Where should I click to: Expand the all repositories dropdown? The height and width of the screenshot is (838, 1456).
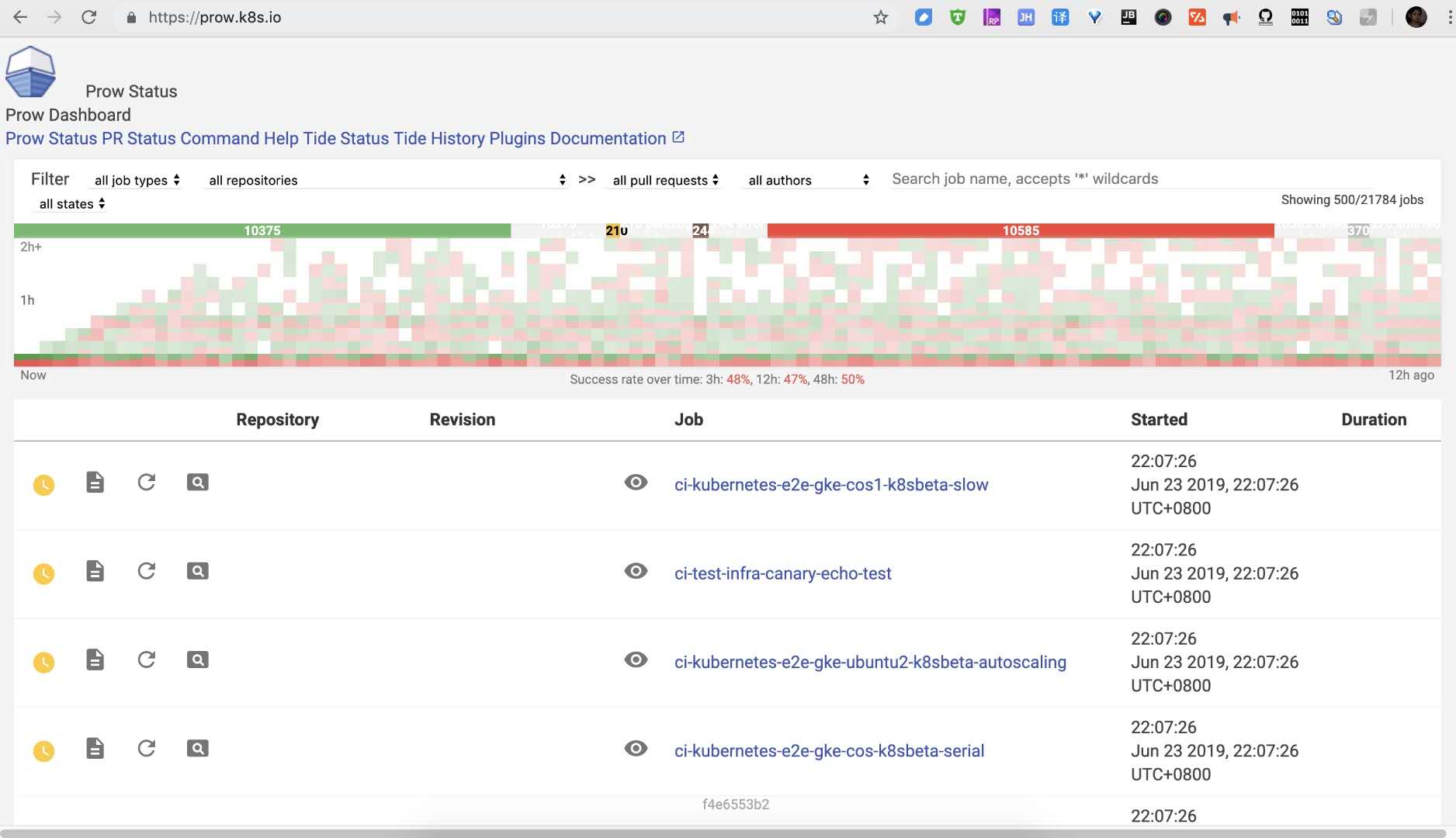coord(387,180)
